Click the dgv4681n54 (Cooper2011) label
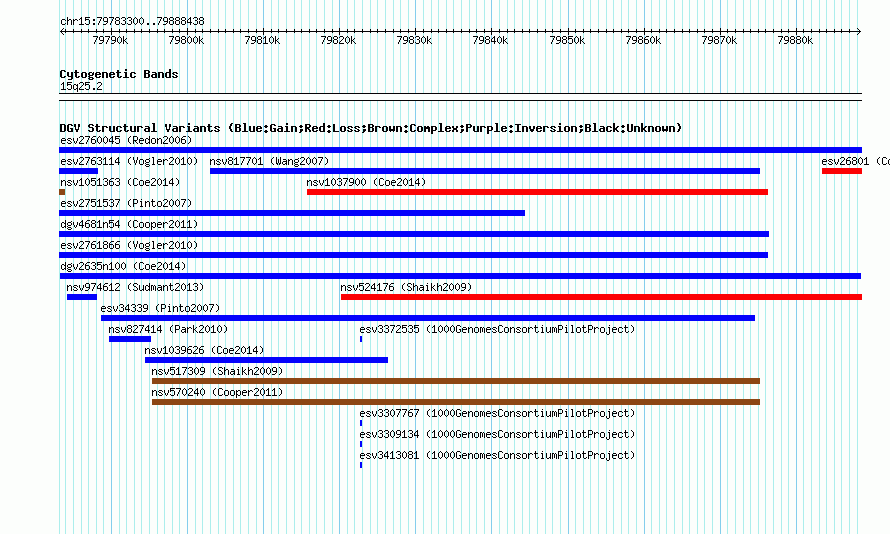The width and height of the screenshot is (890, 534). tap(129, 224)
